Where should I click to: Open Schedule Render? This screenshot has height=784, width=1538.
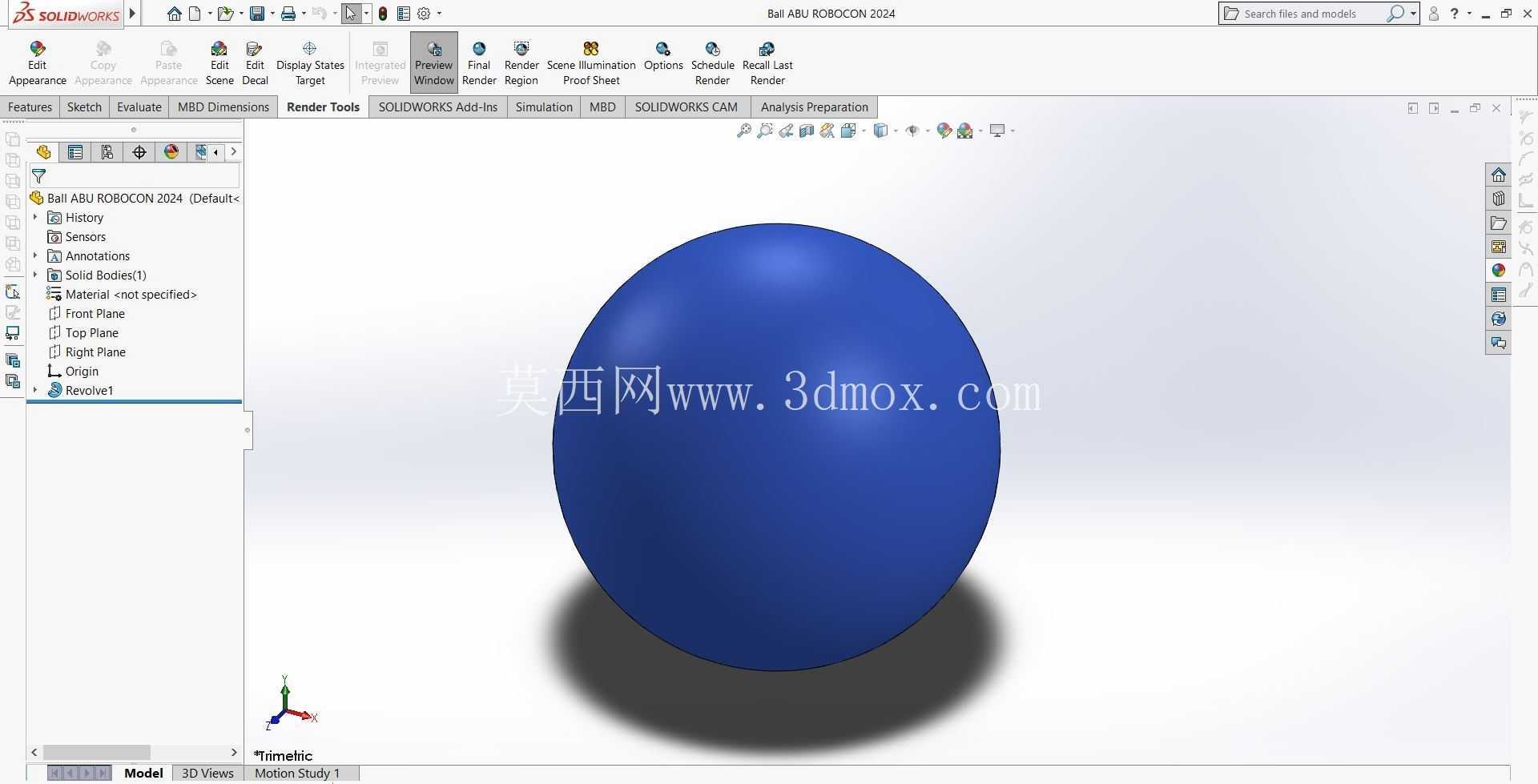point(712,63)
